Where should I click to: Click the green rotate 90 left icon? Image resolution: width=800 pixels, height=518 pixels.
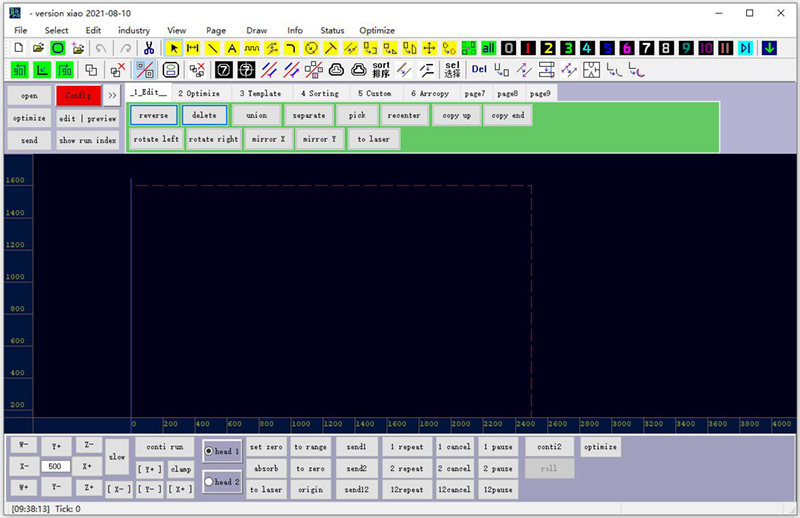coord(19,69)
